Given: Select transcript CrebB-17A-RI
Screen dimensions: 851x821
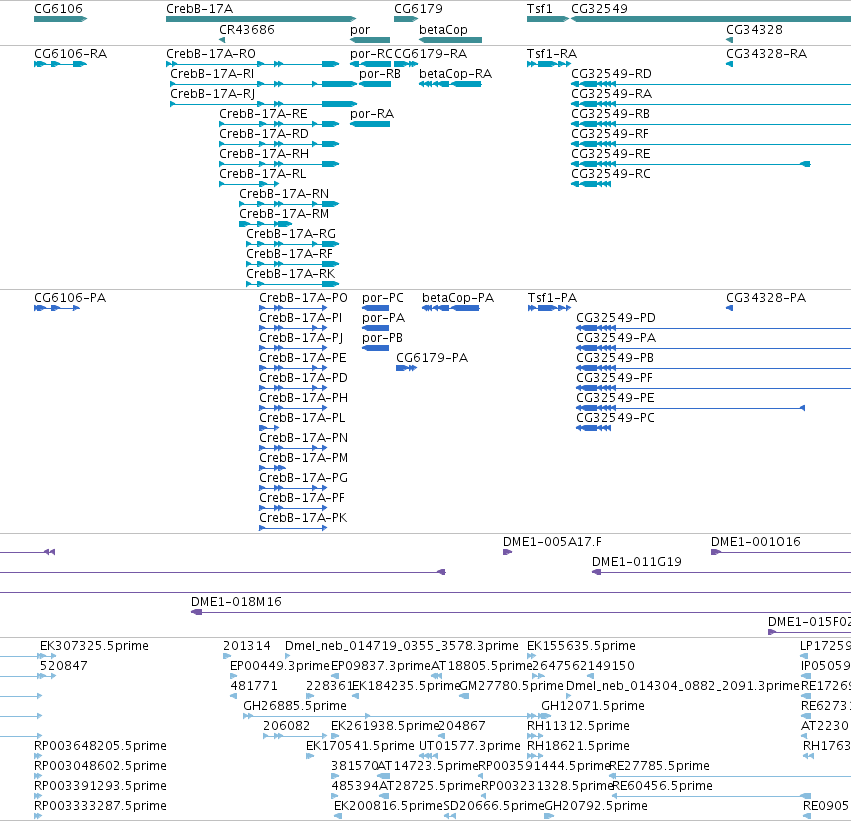Looking at the screenshot, I should point(263,84).
